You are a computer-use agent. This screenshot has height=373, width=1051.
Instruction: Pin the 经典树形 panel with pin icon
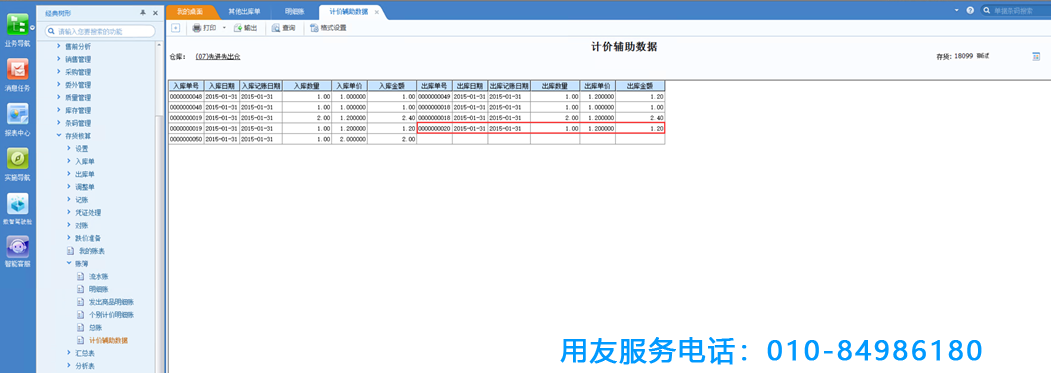pos(142,13)
